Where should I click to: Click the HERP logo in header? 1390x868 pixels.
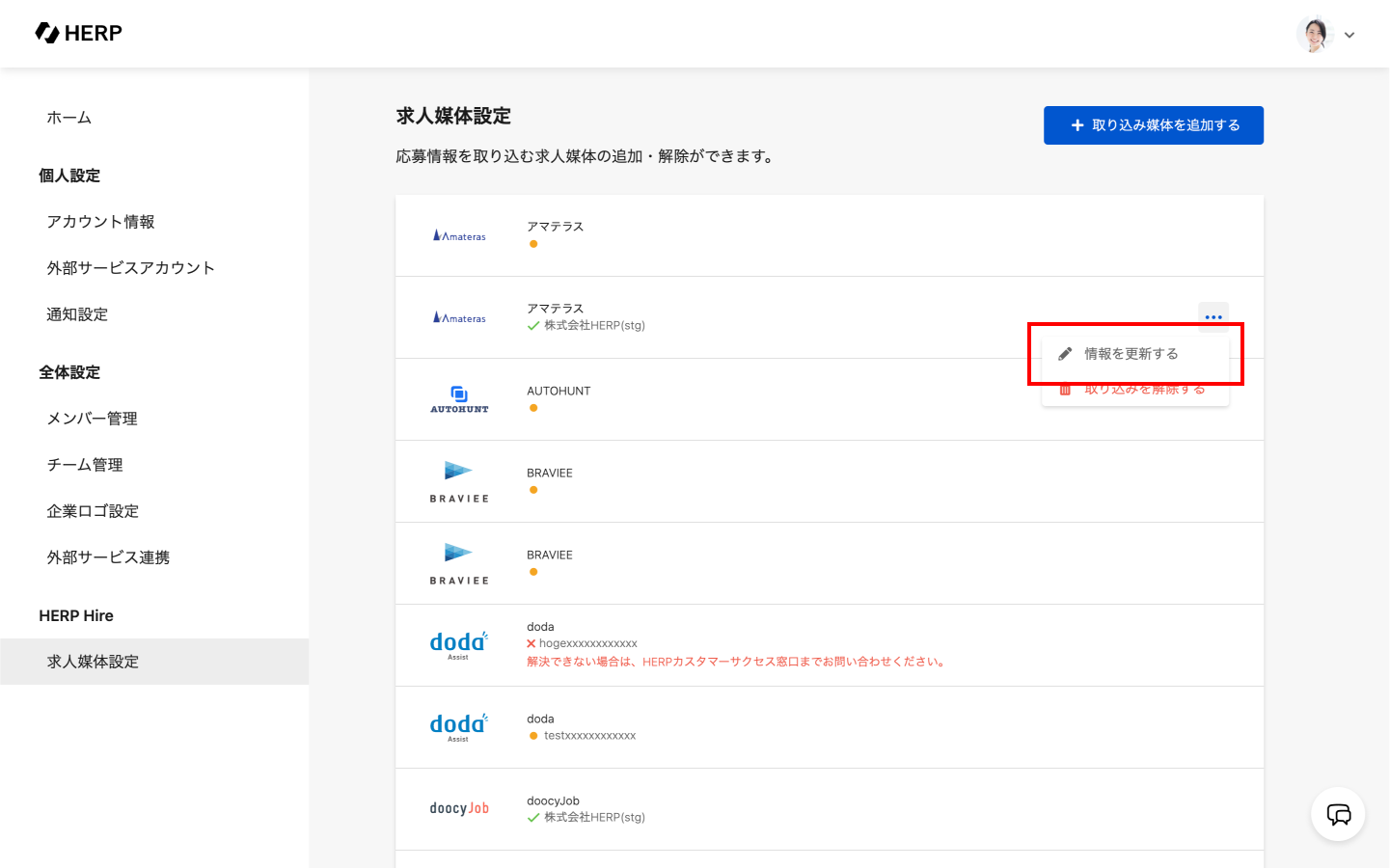(78, 33)
